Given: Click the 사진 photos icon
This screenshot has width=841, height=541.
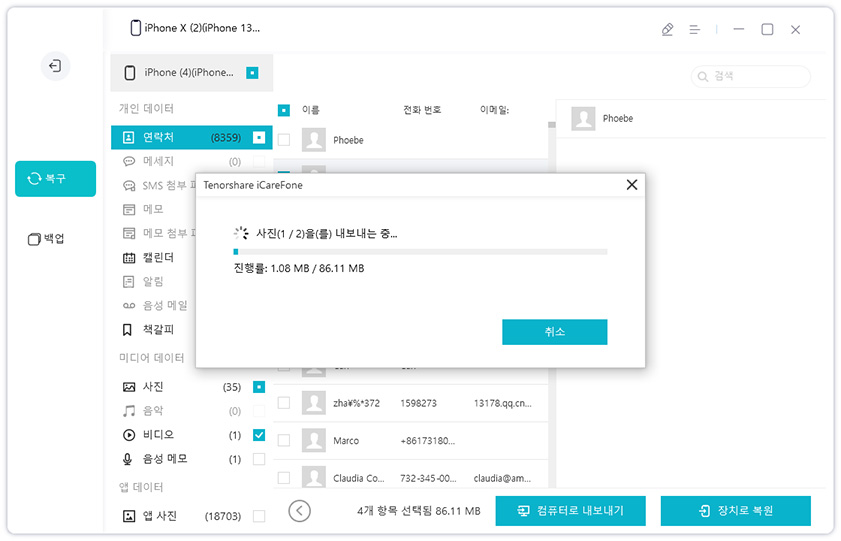Looking at the screenshot, I should 129,387.
